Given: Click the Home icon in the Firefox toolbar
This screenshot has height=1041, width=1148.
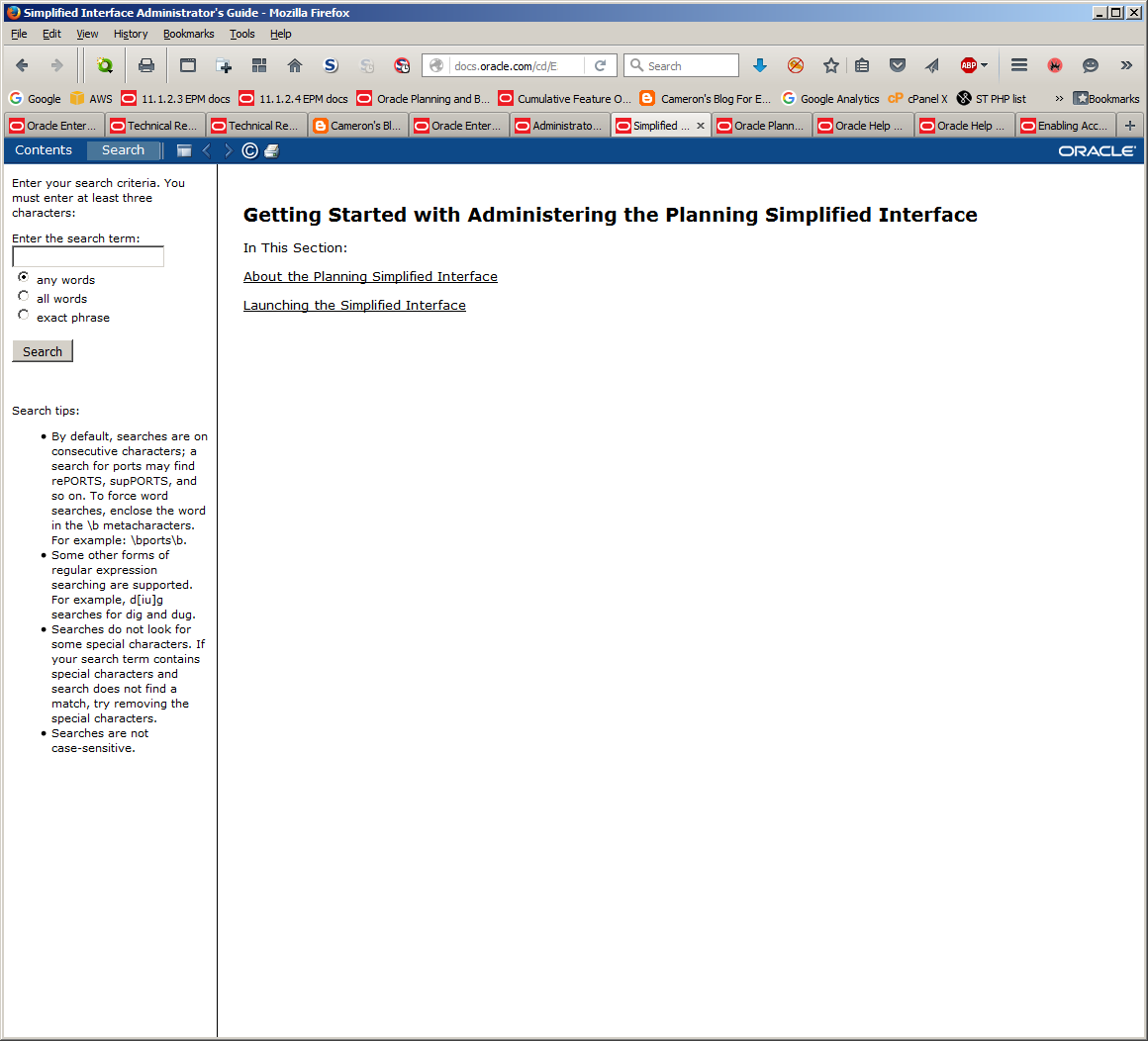Looking at the screenshot, I should [294, 66].
